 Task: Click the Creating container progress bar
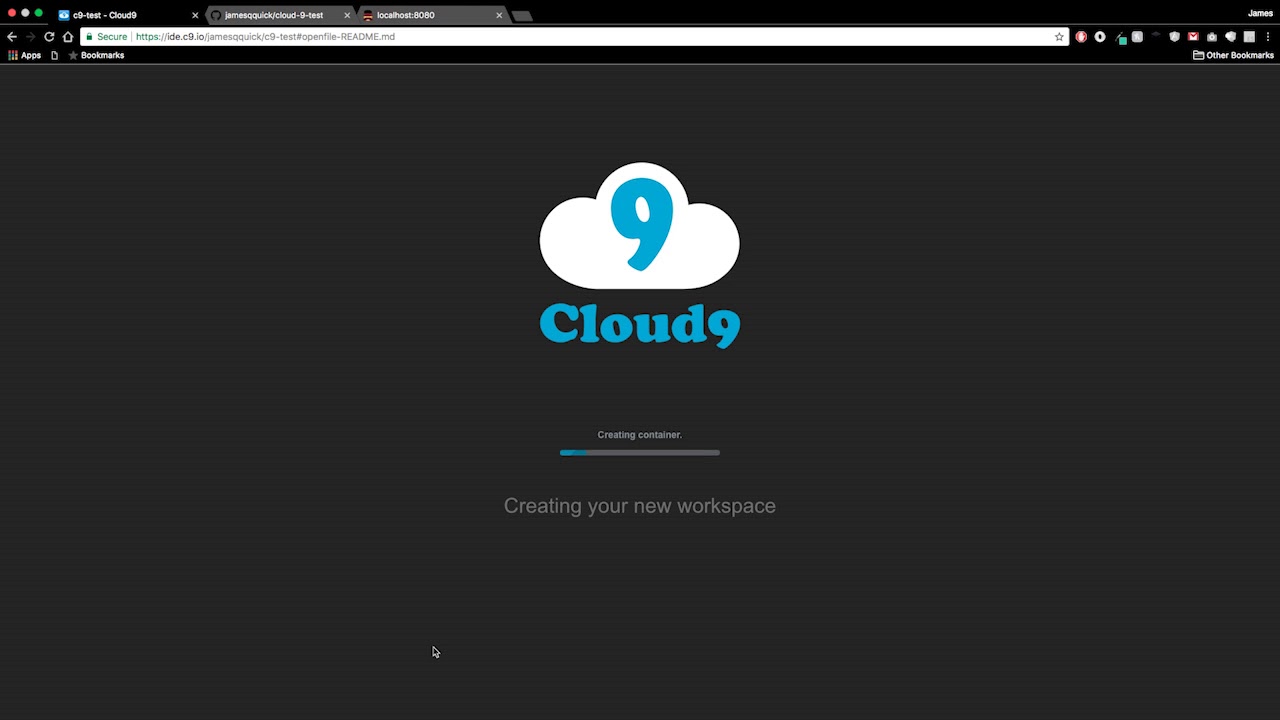click(x=640, y=453)
